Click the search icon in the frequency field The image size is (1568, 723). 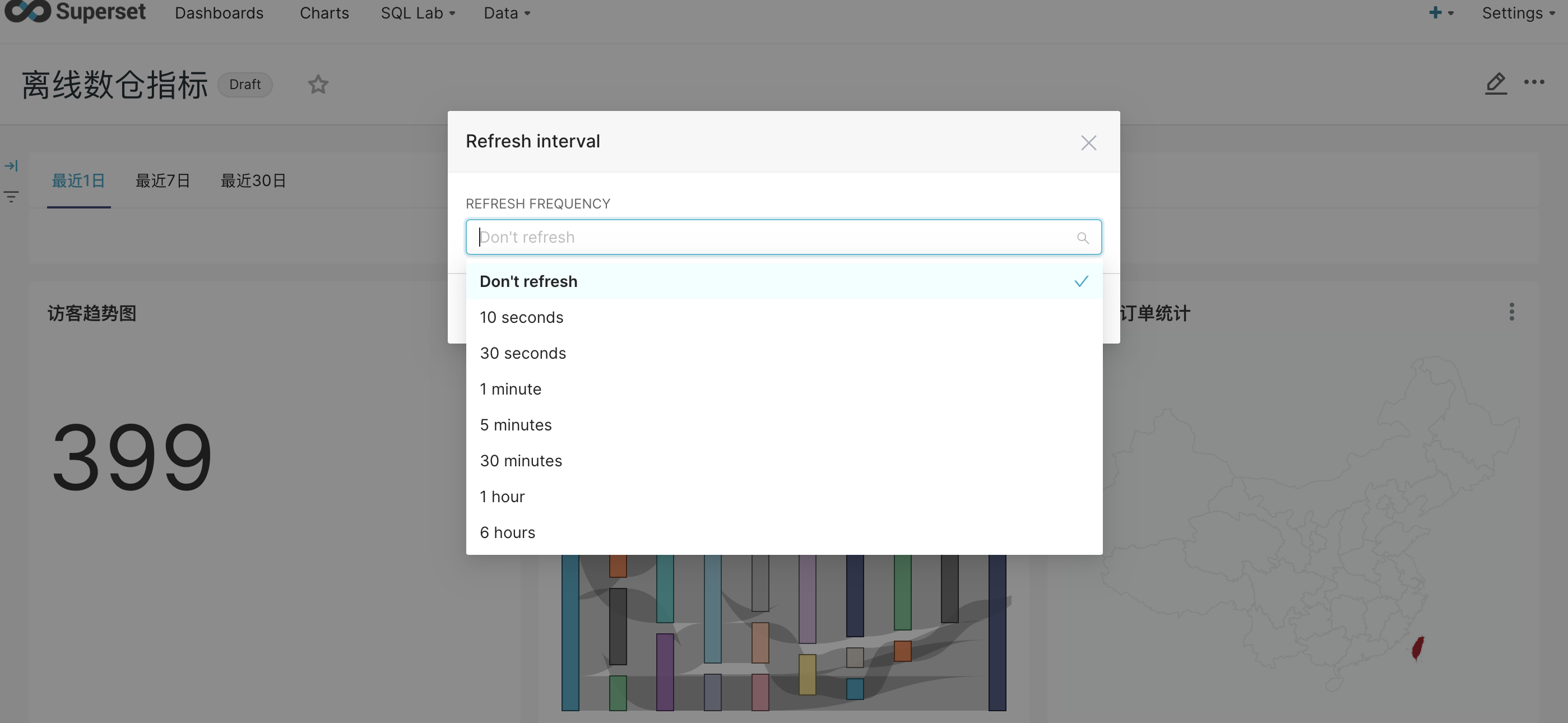coord(1082,238)
